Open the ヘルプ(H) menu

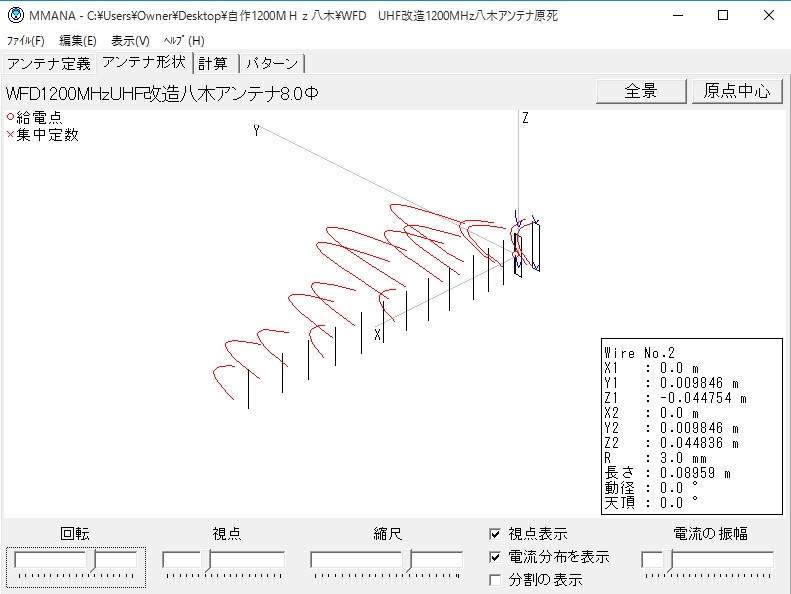click(x=184, y=41)
